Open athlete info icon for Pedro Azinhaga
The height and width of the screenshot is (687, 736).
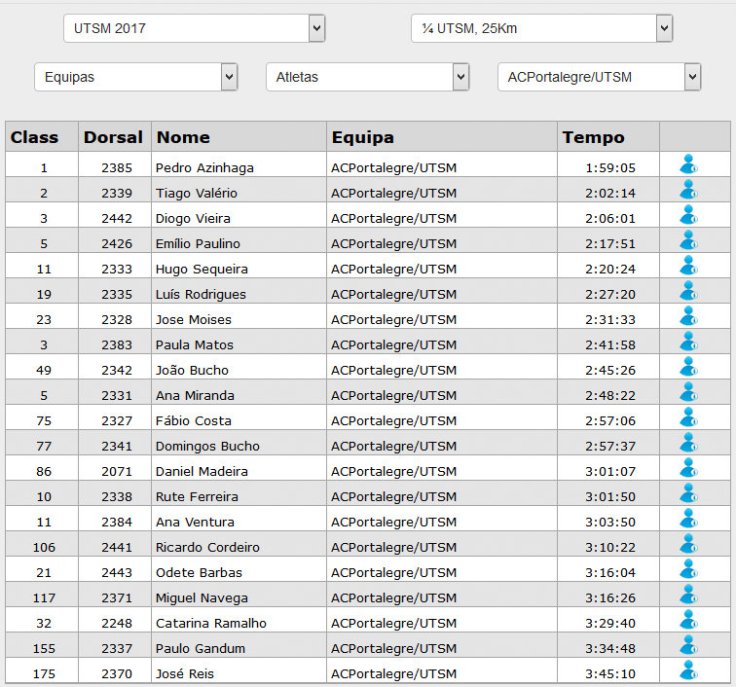coord(688,165)
